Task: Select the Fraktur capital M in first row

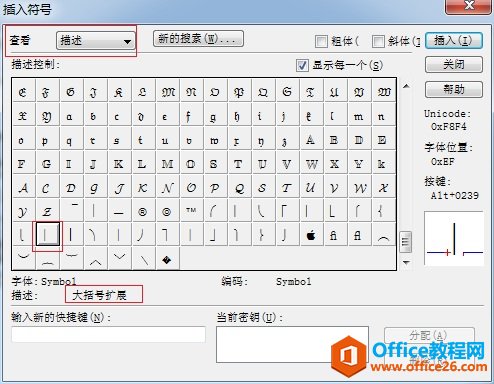Action: click(168, 92)
